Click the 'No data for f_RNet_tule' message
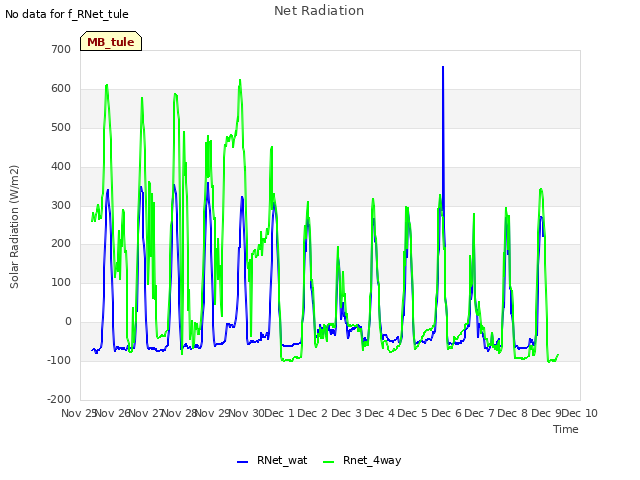The image size is (640, 480). pyautogui.click(x=67, y=14)
